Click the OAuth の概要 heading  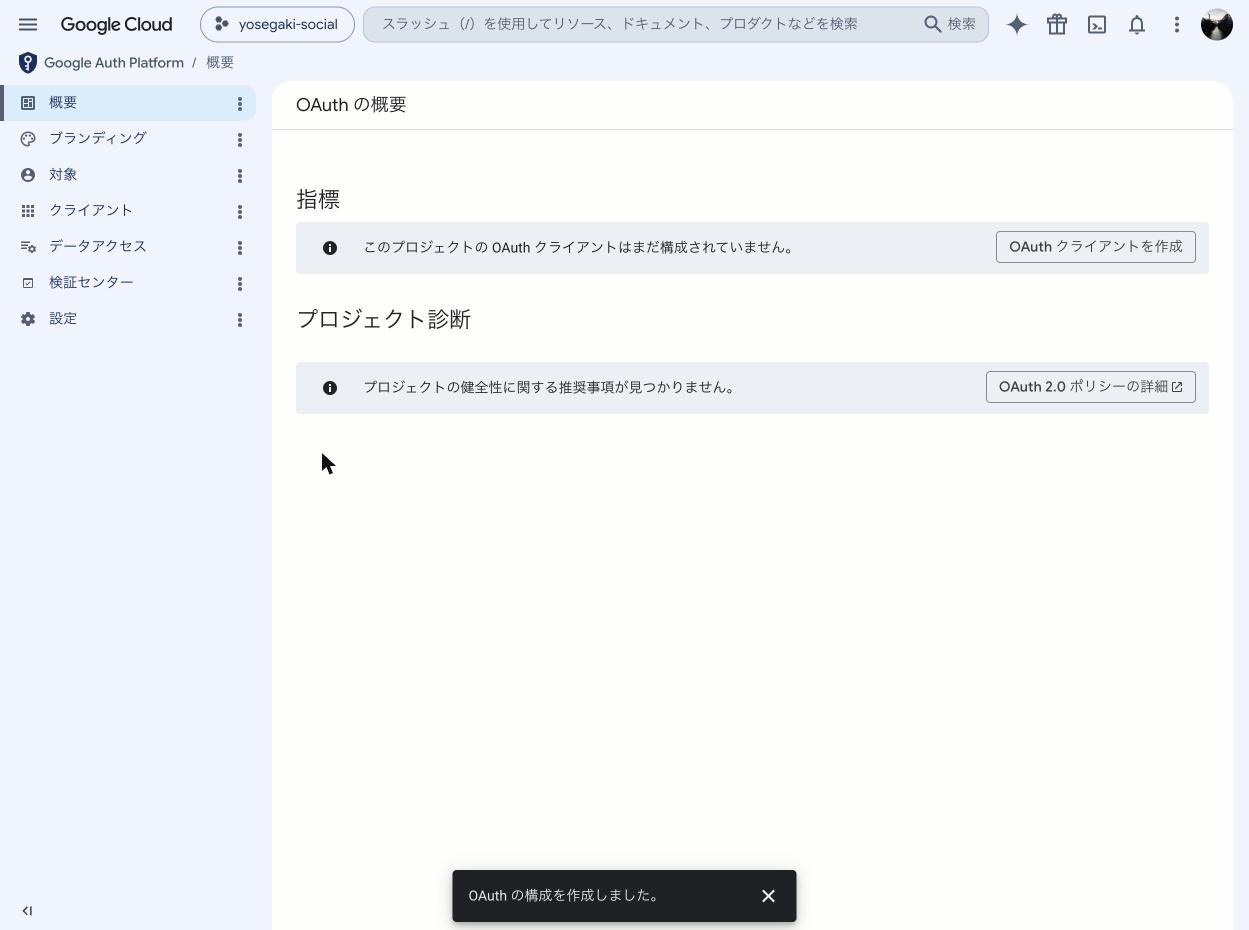[x=351, y=105]
